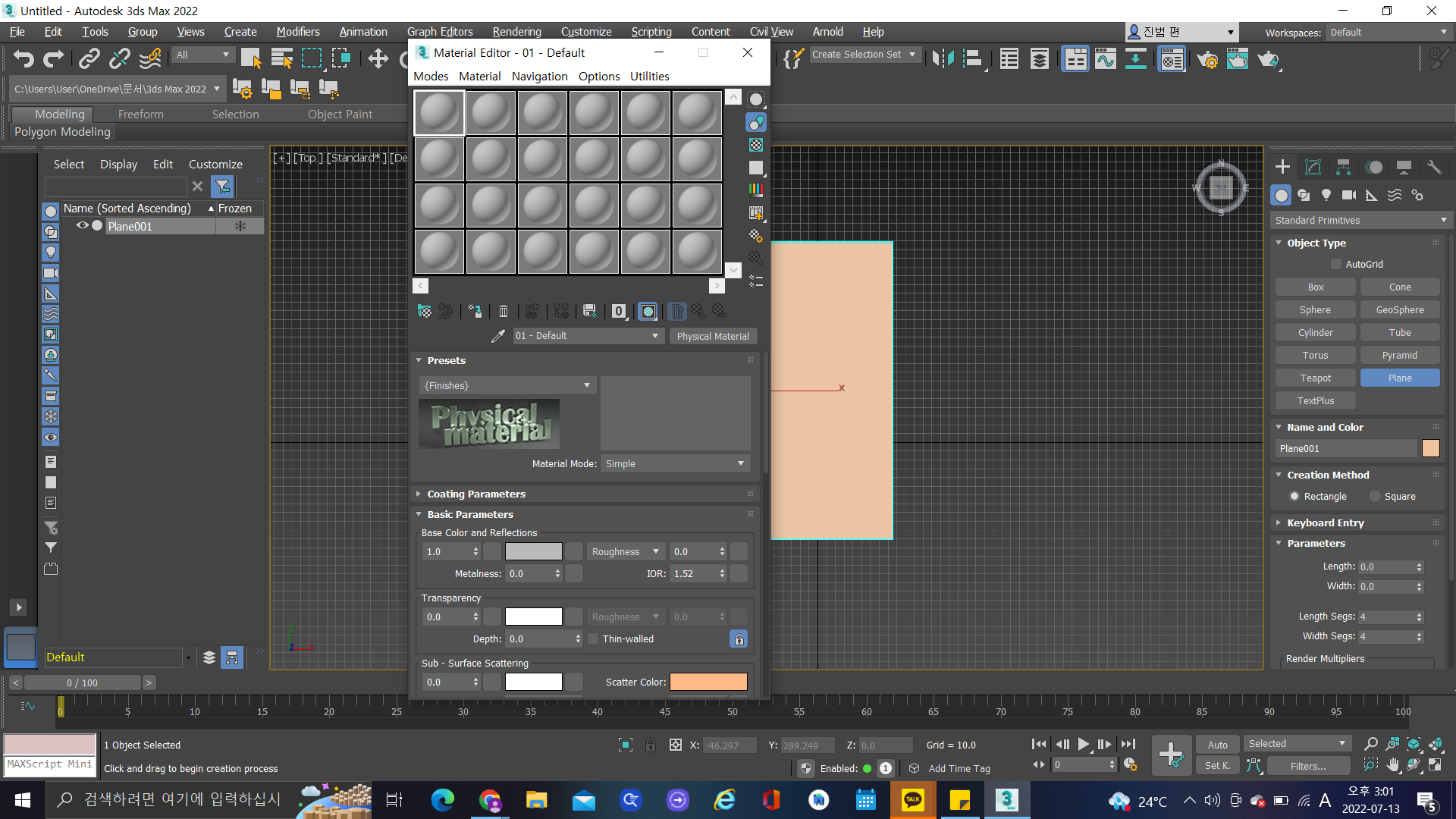Click the material delete trash icon

point(504,311)
